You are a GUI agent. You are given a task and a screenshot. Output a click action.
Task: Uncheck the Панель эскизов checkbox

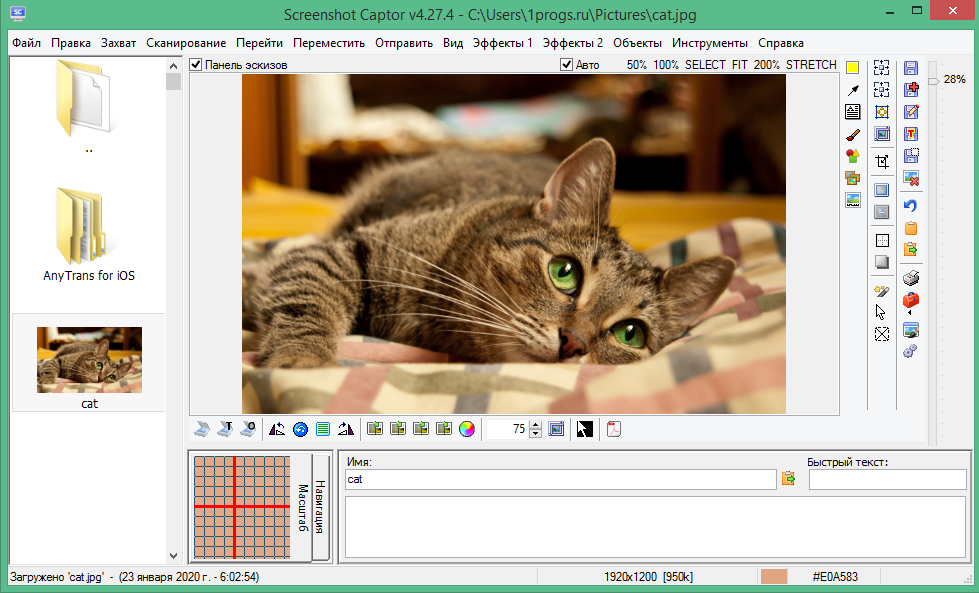[196, 65]
